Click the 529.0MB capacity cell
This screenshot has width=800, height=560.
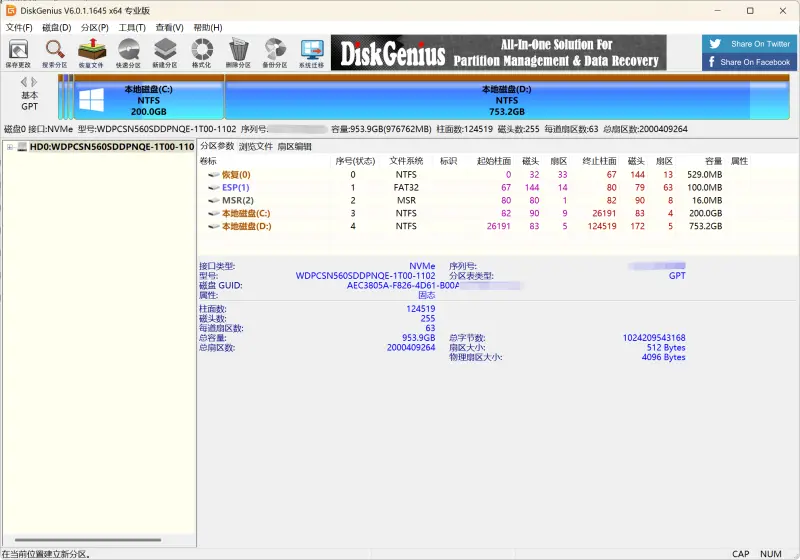(705, 174)
